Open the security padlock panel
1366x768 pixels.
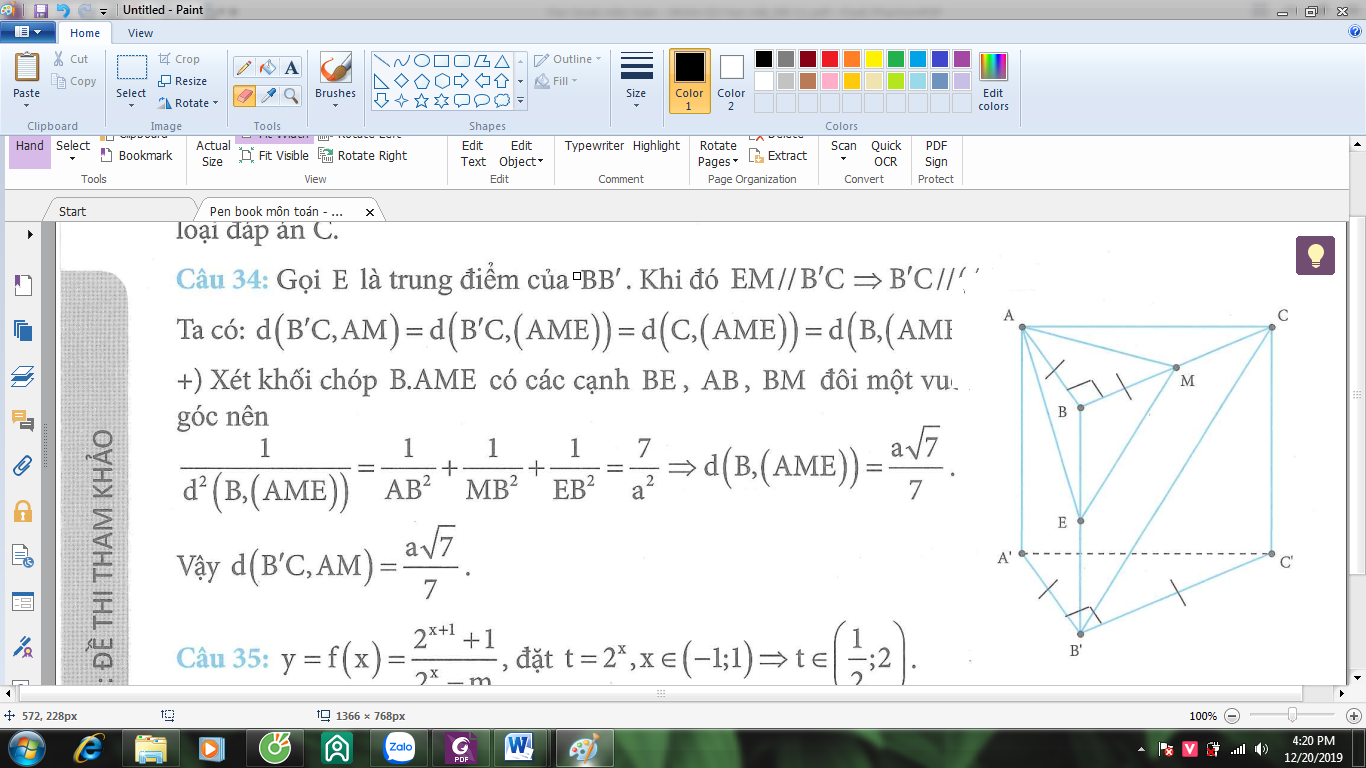pos(22,512)
